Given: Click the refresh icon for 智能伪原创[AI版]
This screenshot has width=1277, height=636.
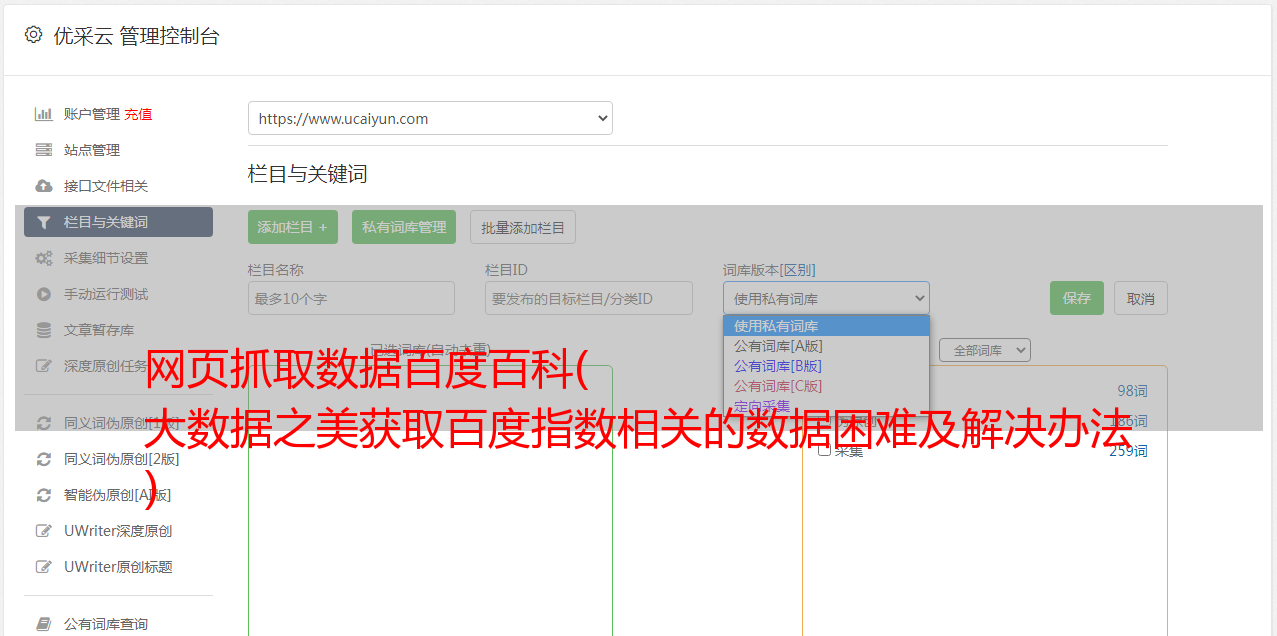Looking at the screenshot, I should coord(43,495).
